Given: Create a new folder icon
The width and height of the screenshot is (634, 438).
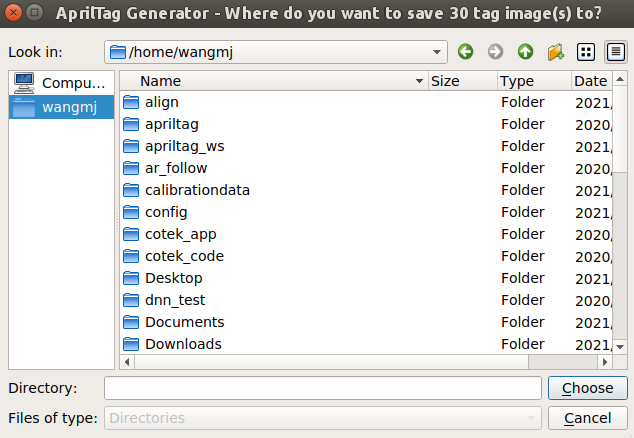Looking at the screenshot, I should (556, 52).
